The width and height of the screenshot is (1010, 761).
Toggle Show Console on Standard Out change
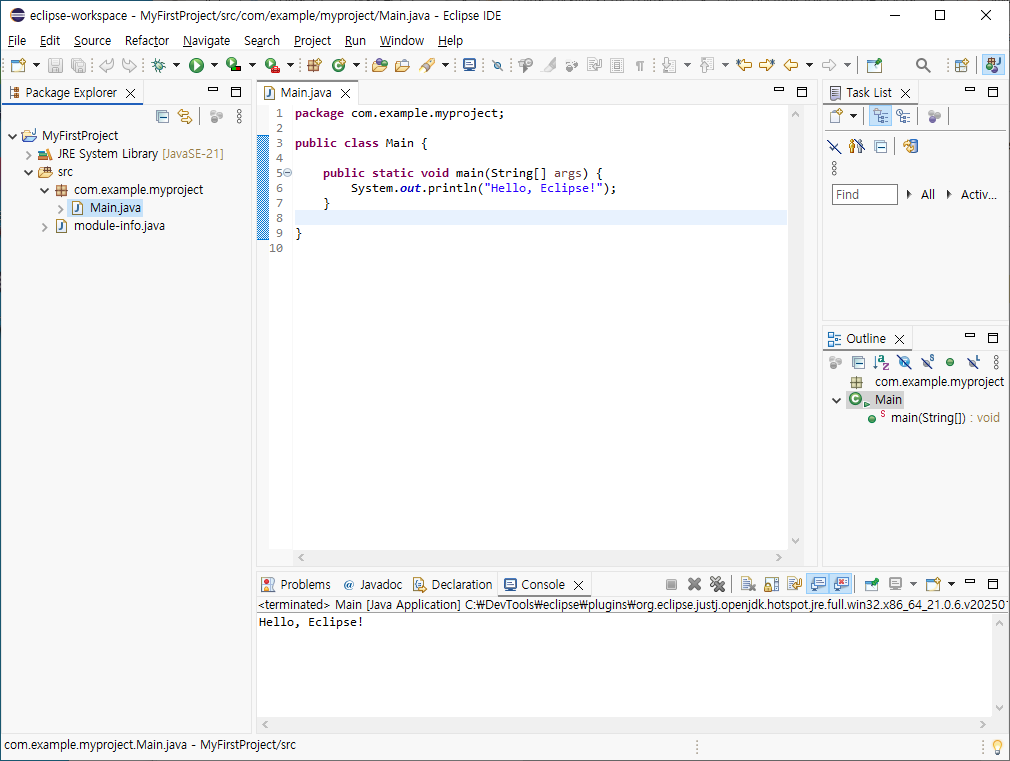[x=818, y=584]
